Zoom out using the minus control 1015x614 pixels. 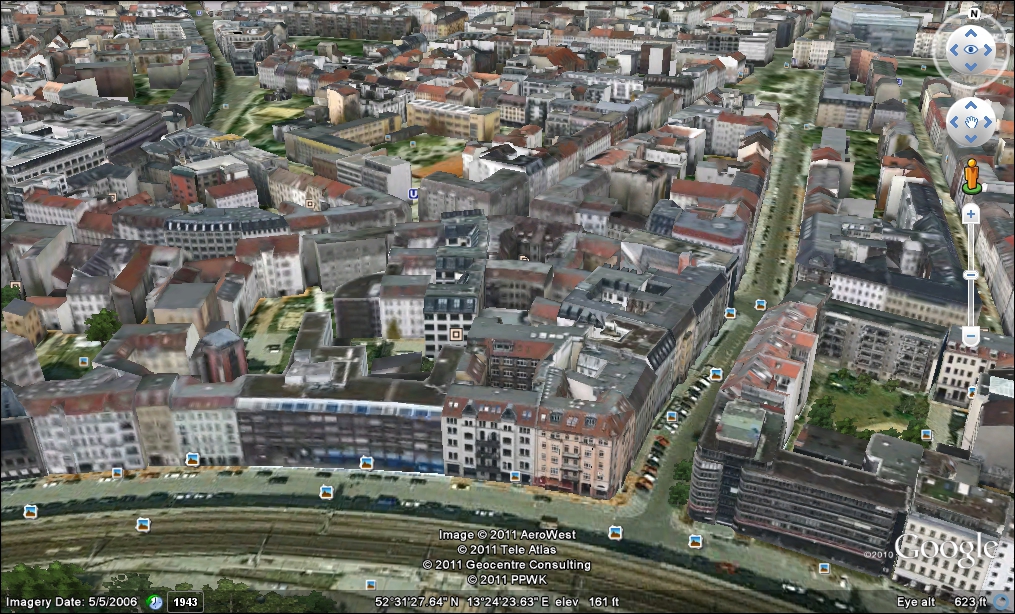tap(970, 336)
